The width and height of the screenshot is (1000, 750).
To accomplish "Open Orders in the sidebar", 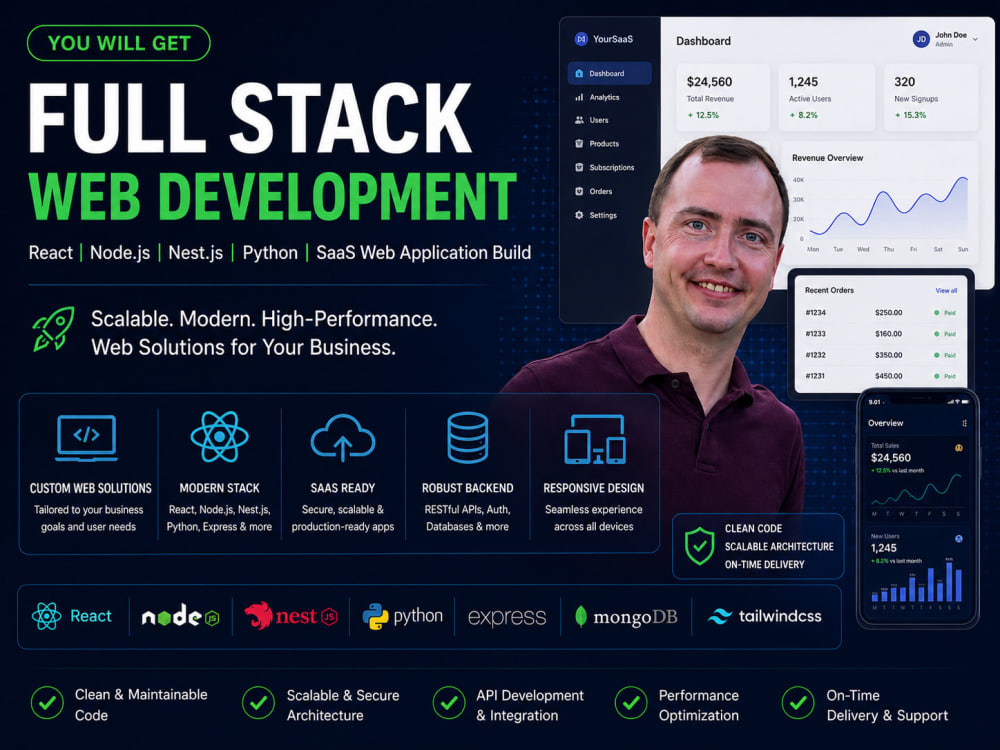I will pos(594,191).
